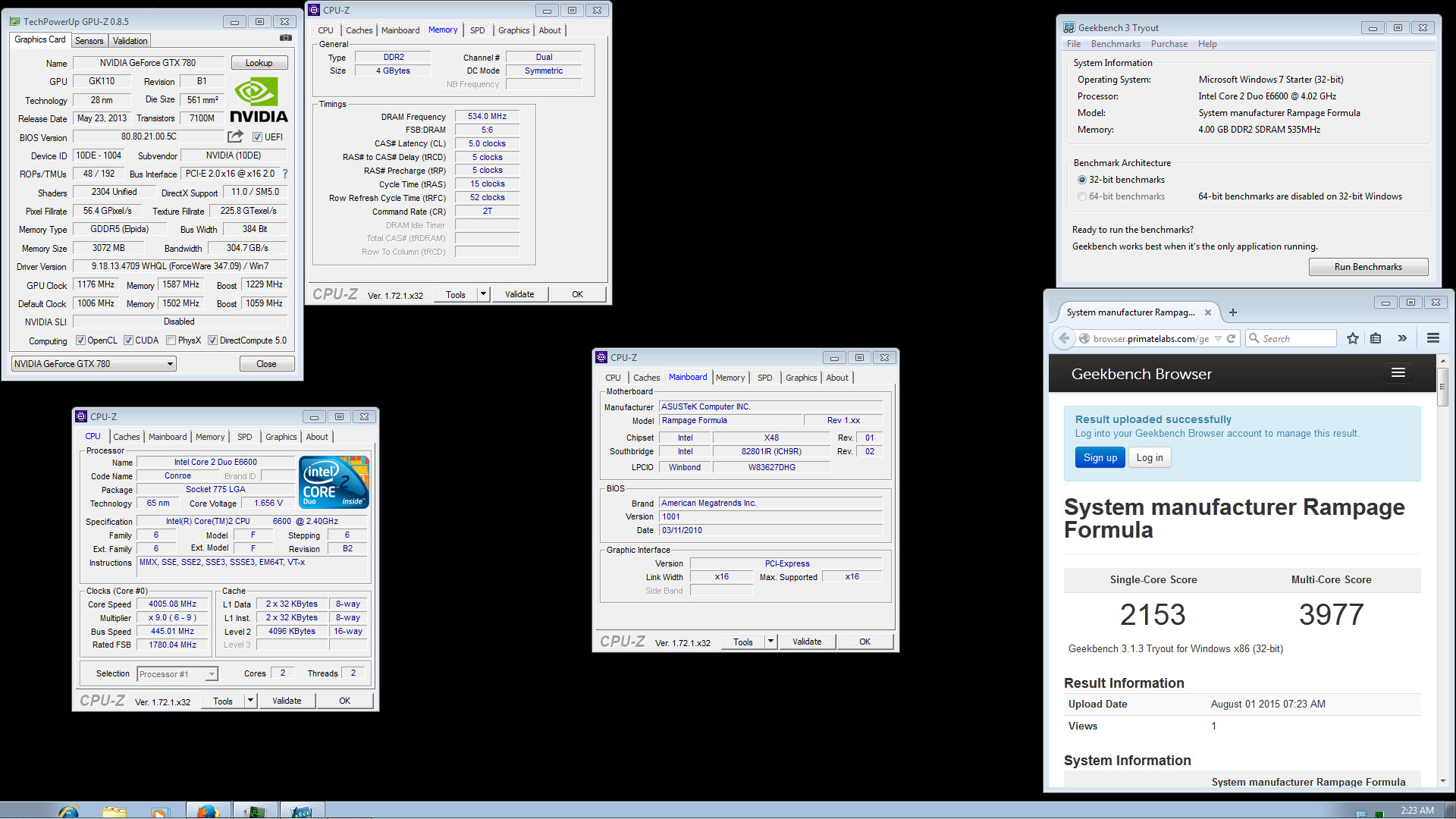Click the globe site identity icon

pos(1084,338)
